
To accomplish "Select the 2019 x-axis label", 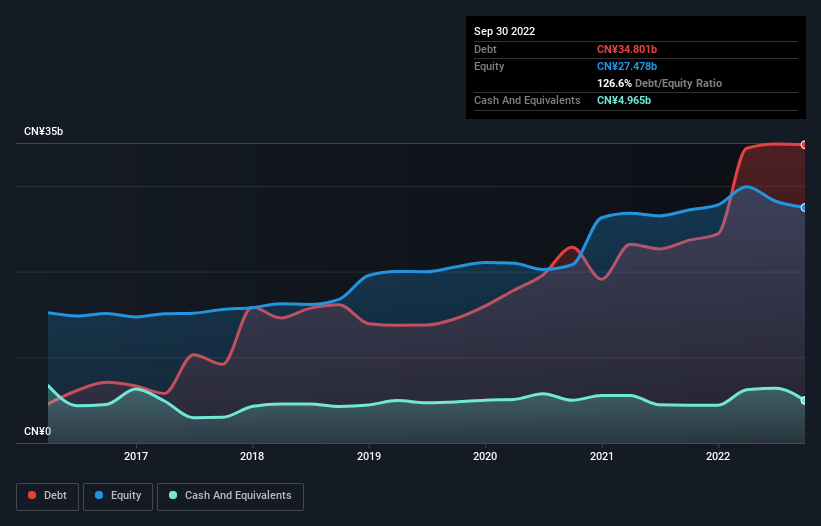I will [x=369, y=456].
